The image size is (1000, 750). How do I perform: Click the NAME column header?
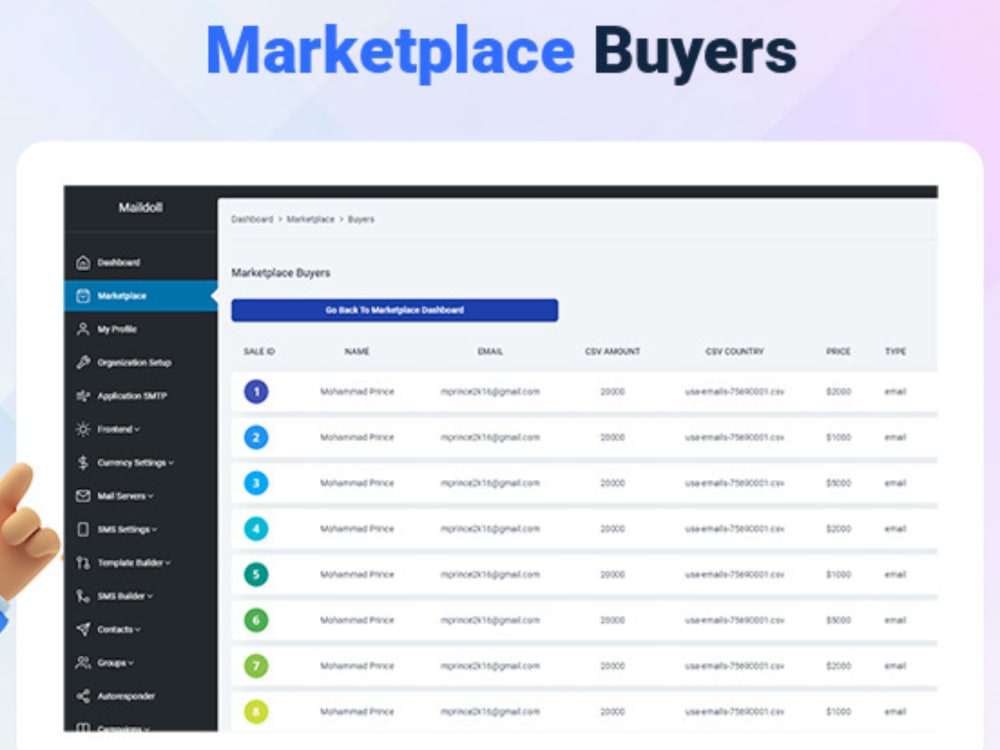tap(357, 351)
